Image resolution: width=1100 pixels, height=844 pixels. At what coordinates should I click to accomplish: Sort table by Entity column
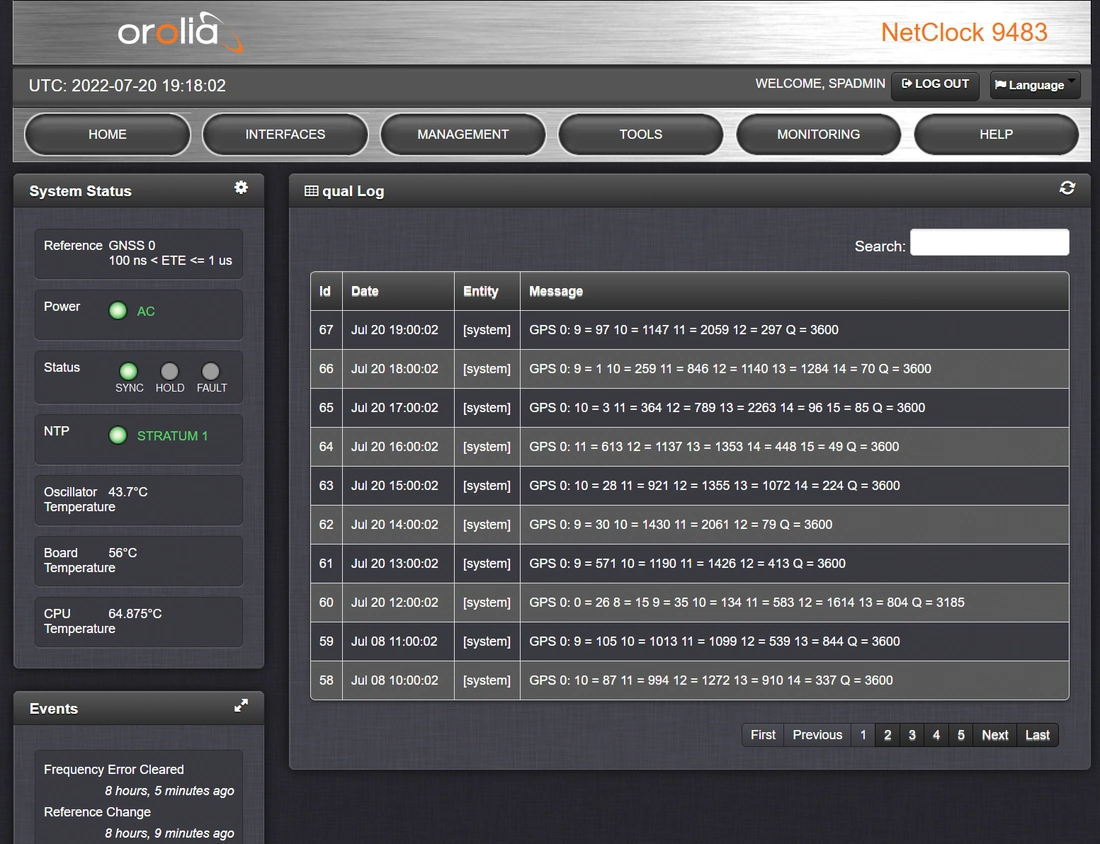pos(487,291)
